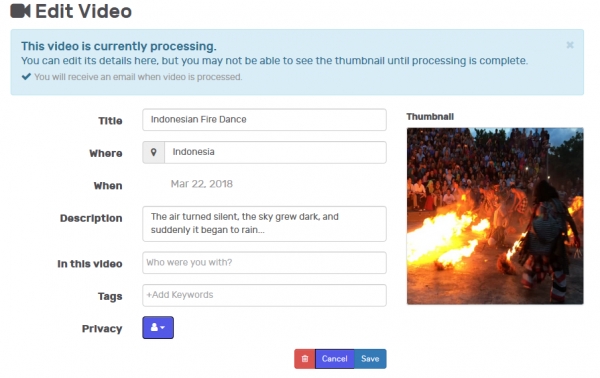Save the video details

[370, 359]
